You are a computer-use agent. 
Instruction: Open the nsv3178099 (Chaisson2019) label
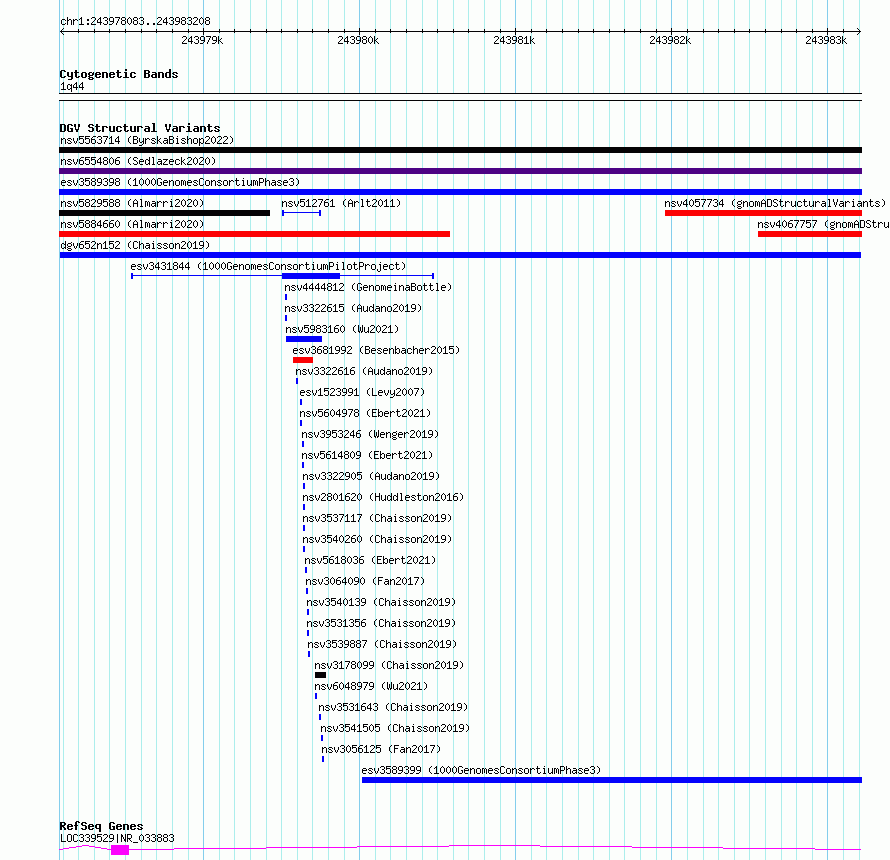coord(389,665)
